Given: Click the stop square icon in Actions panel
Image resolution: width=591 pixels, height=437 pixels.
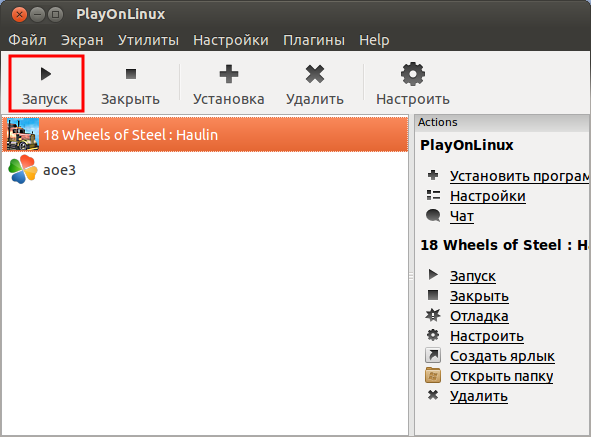Looking at the screenshot, I should pyautogui.click(x=433, y=295).
